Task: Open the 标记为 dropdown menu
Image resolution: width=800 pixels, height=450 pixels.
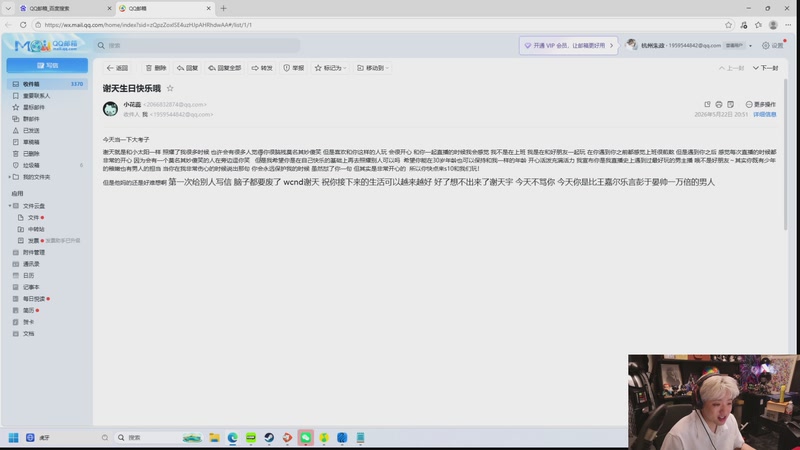Action: click(x=331, y=68)
